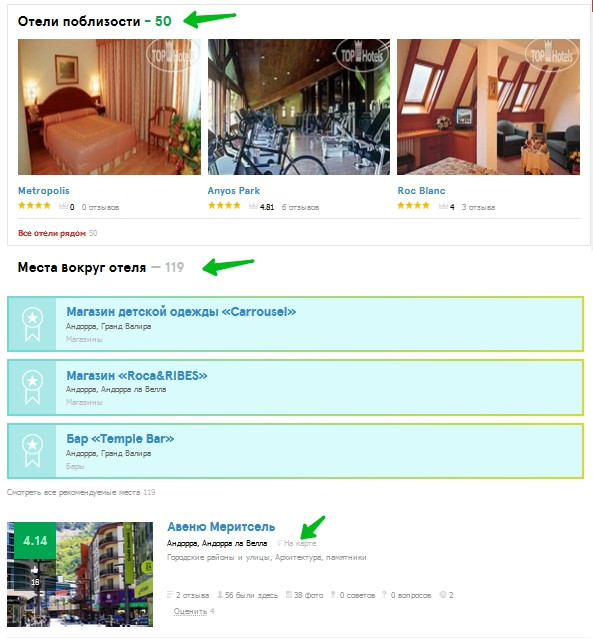Click the smiley icon at end of stats row
Screen dimensions: 593x639
click(x=443, y=595)
